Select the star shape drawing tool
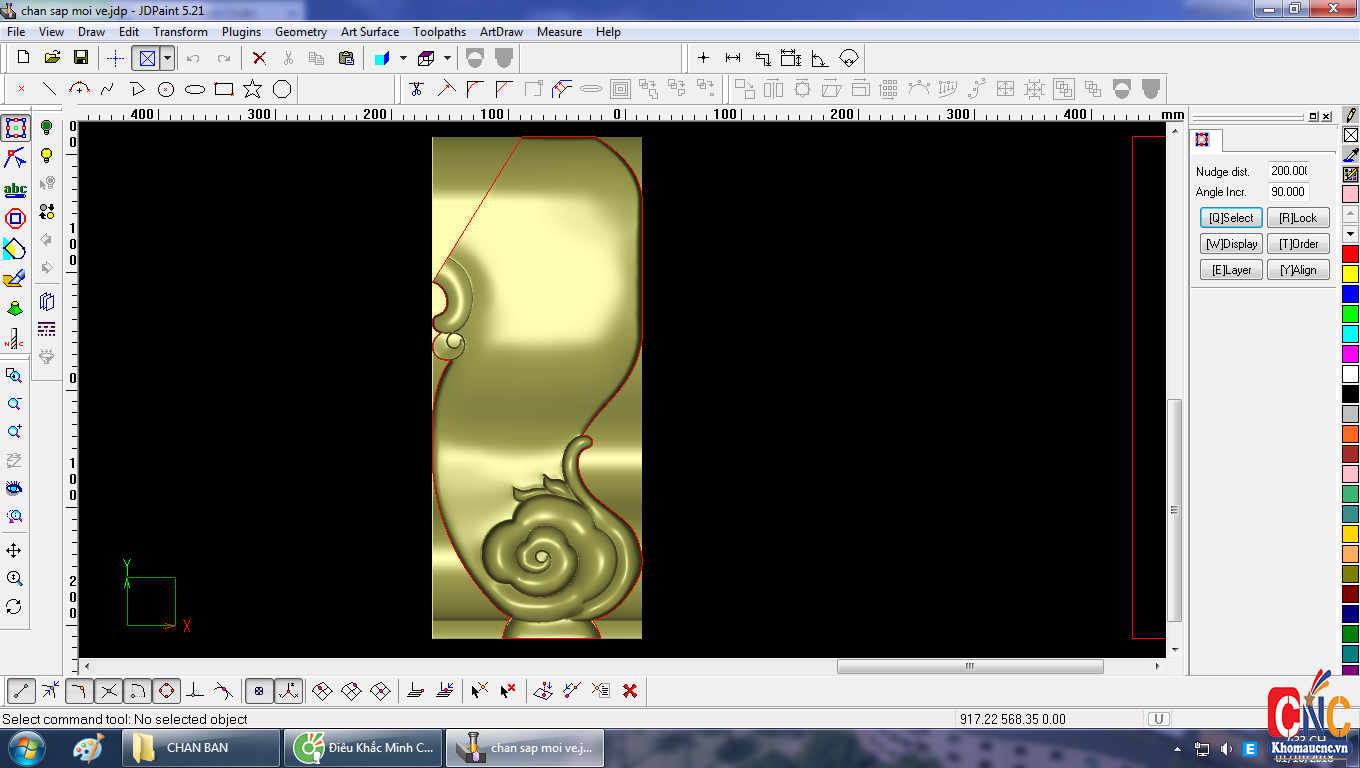The height and width of the screenshot is (768, 1360). 253,89
